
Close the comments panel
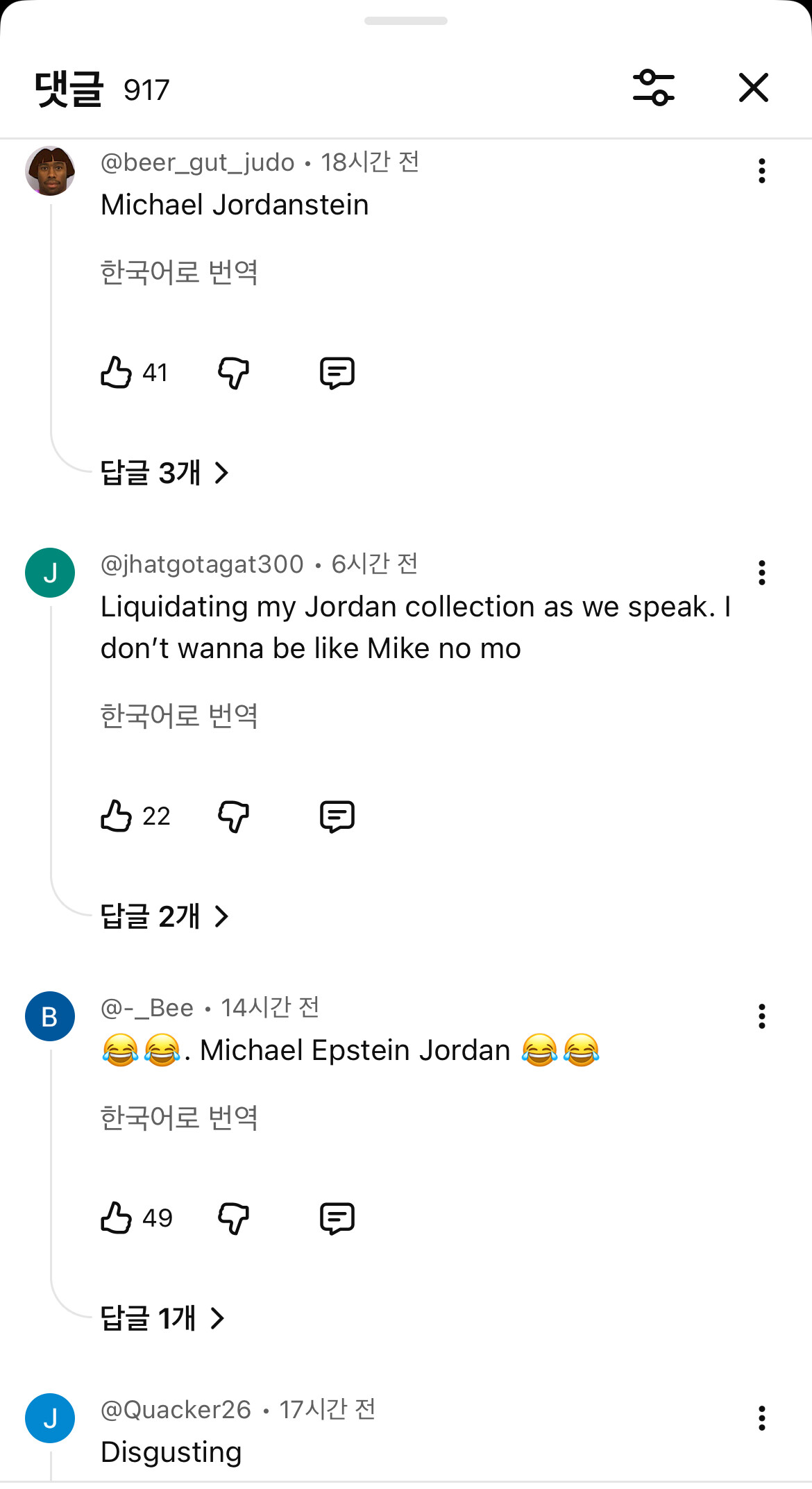click(x=753, y=88)
